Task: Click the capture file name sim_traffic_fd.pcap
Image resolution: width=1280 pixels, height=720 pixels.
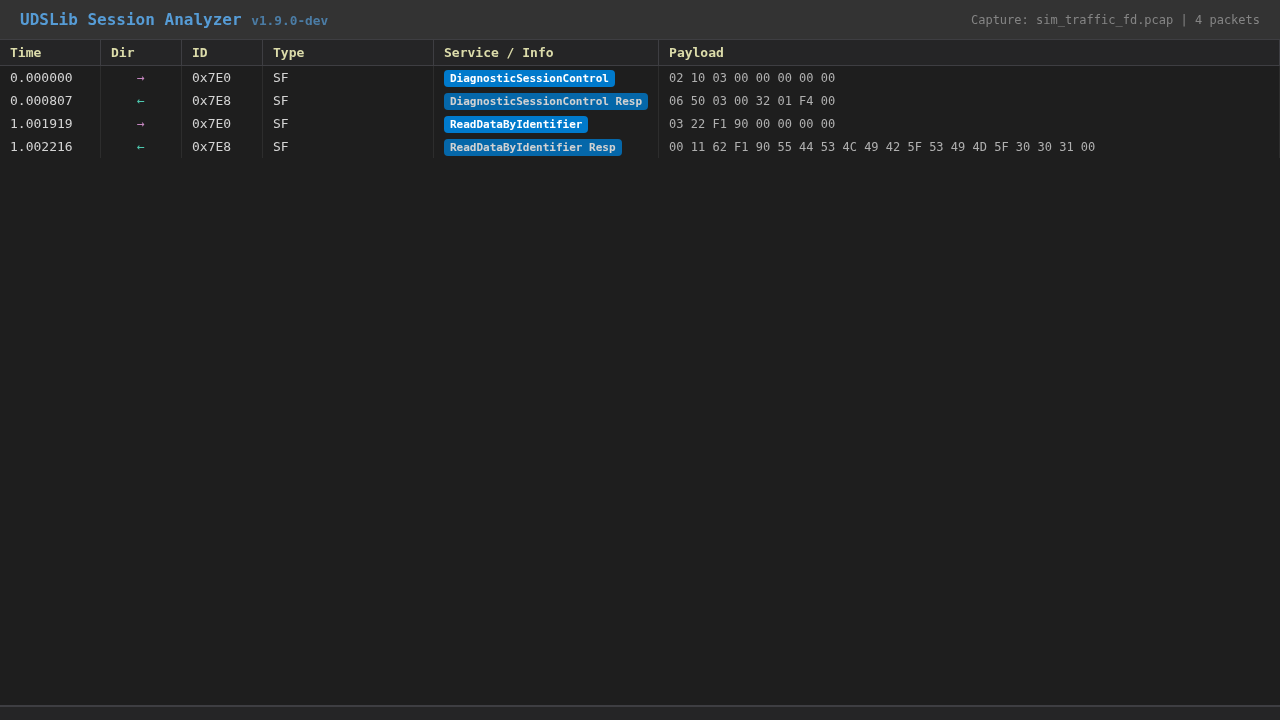Action: [x=1104, y=20]
